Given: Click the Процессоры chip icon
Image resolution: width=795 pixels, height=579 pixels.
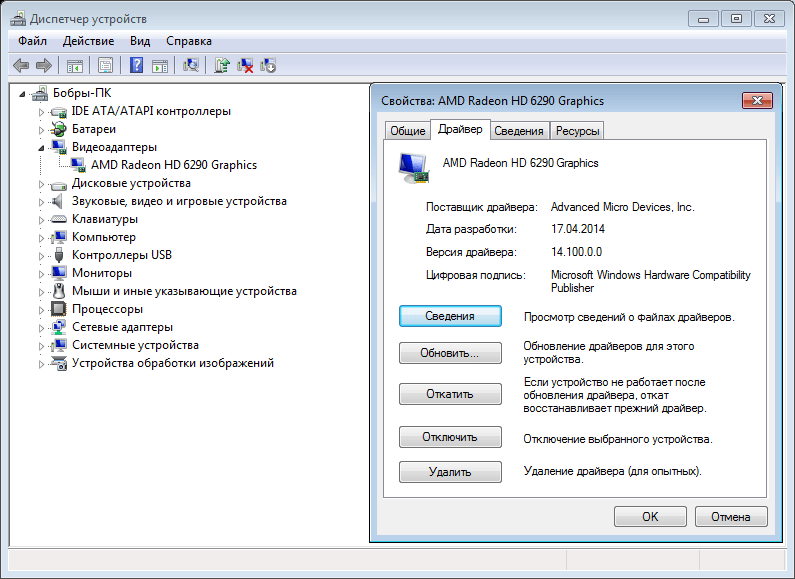Looking at the screenshot, I should tap(59, 309).
